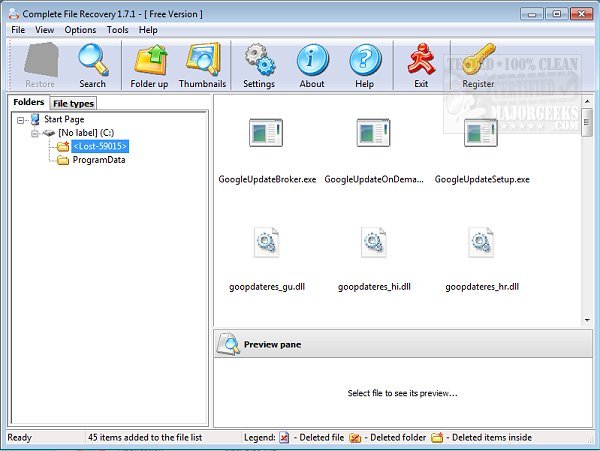This screenshot has height=451, width=600.
Task: Select GoogleUpdateSetup.exe file icon
Action: tap(481, 133)
